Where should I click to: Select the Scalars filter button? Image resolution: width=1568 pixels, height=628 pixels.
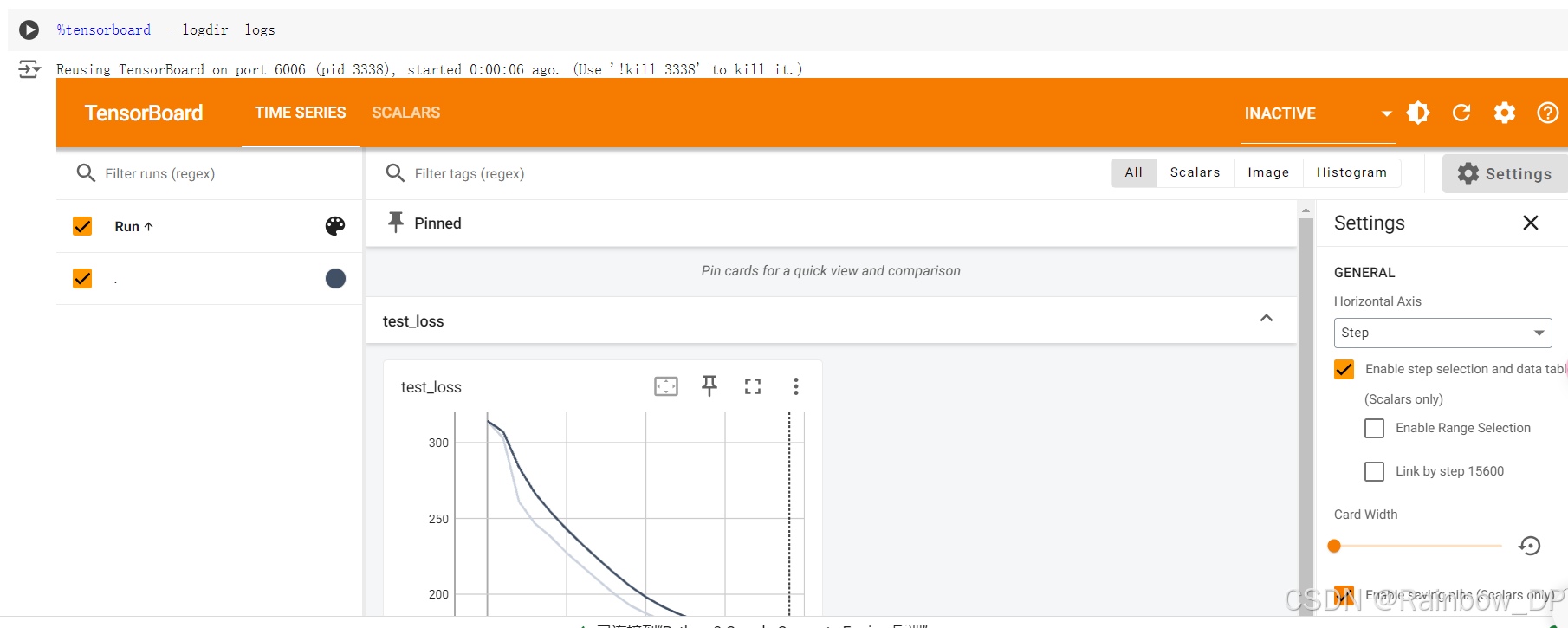1195,172
